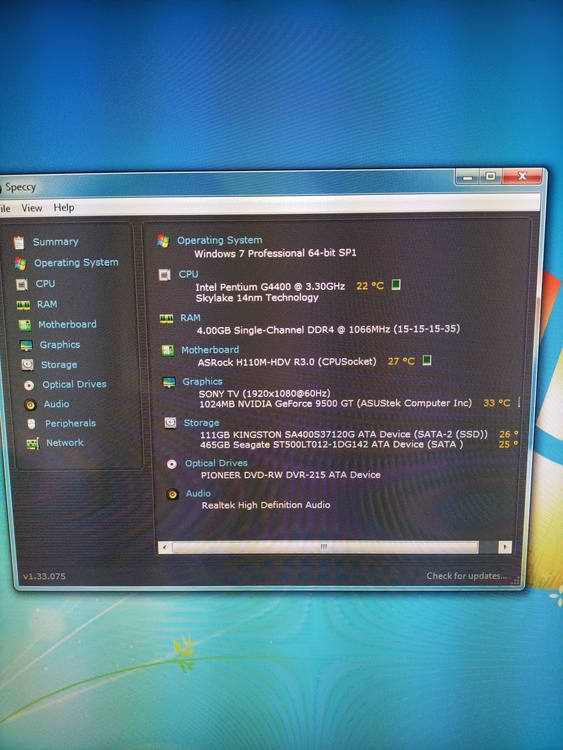Click the scrollbar right arrow
The height and width of the screenshot is (750, 563).
click(x=505, y=547)
